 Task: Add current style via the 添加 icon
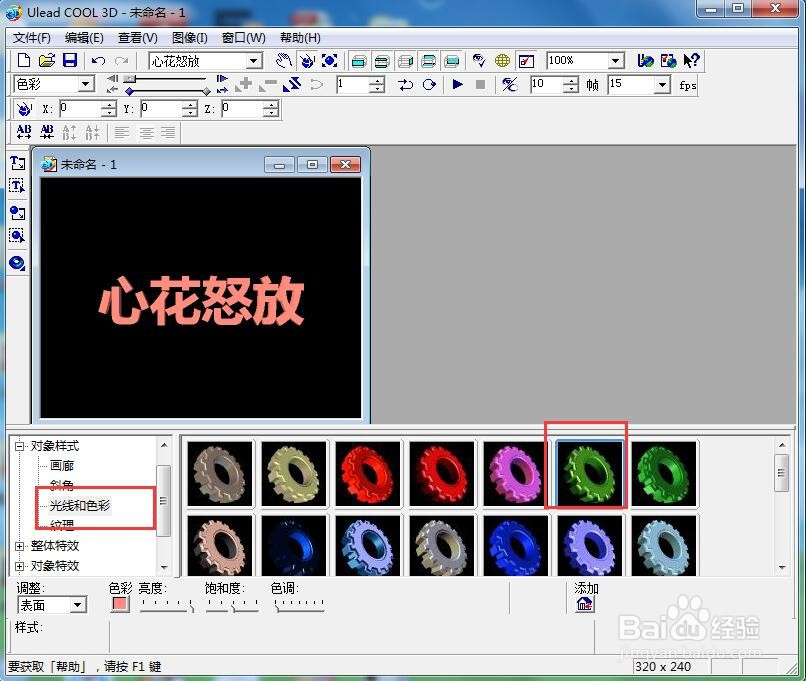coord(584,604)
